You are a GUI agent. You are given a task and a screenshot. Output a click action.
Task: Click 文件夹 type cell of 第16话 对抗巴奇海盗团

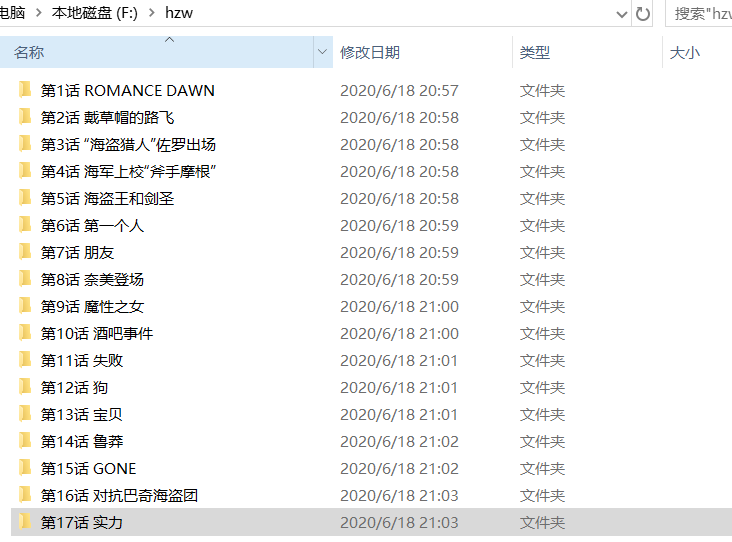[x=542, y=495]
